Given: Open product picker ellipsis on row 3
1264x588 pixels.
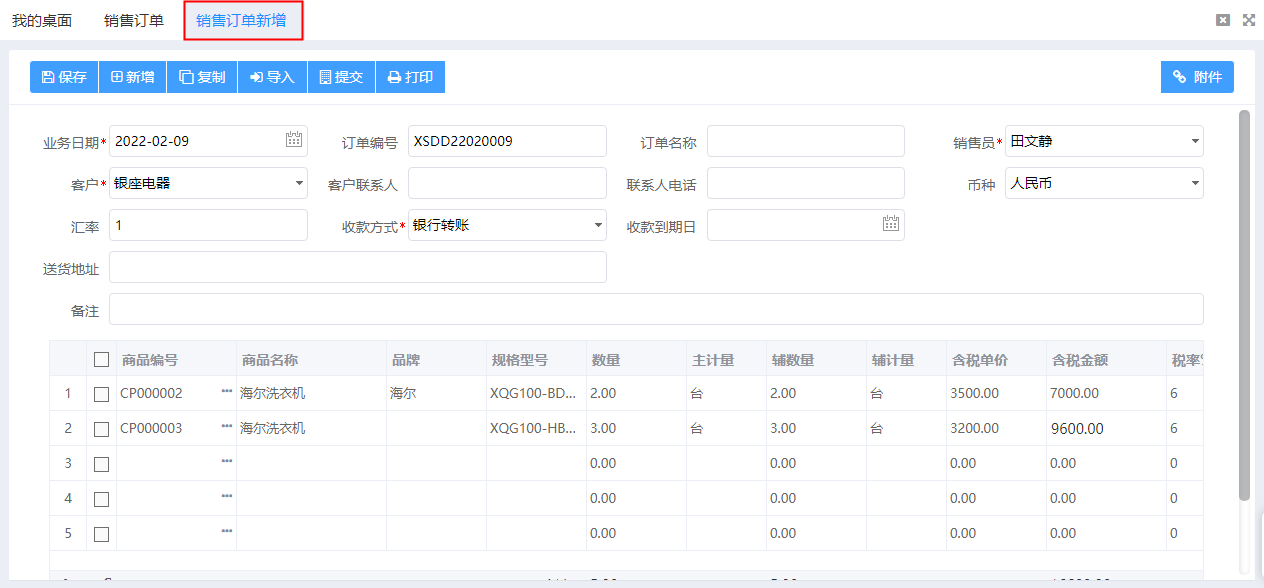Looking at the screenshot, I should pyautogui.click(x=227, y=463).
